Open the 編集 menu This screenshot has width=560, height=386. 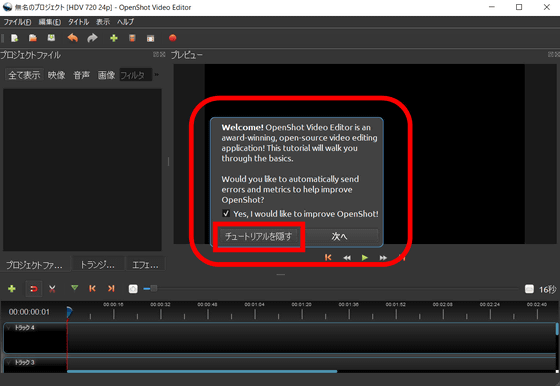(49, 22)
